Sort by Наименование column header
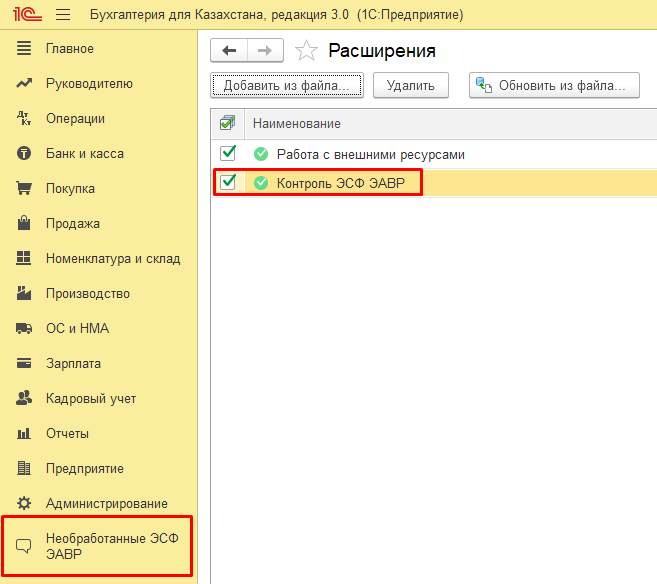The height and width of the screenshot is (584, 657). pyautogui.click(x=296, y=123)
